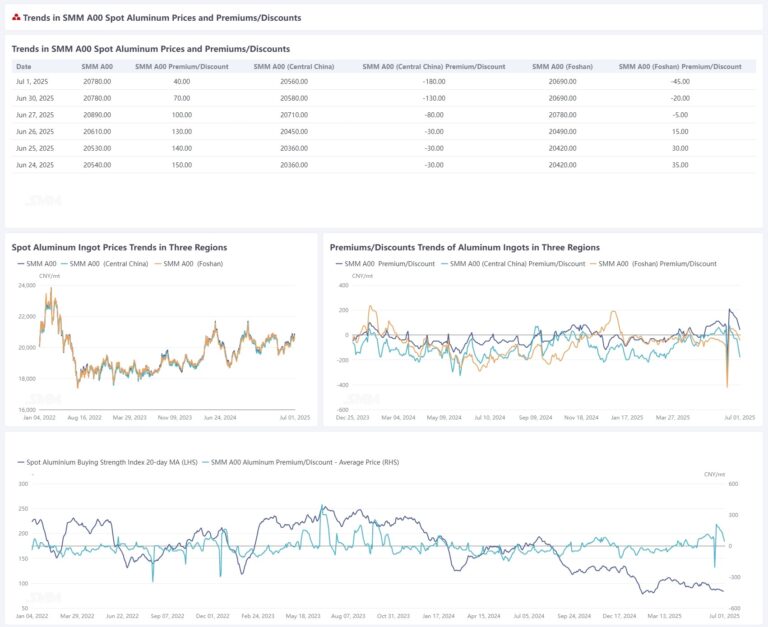768x627 pixels.
Task: Click the 130.00 premium value cell
Action: coord(182,131)
